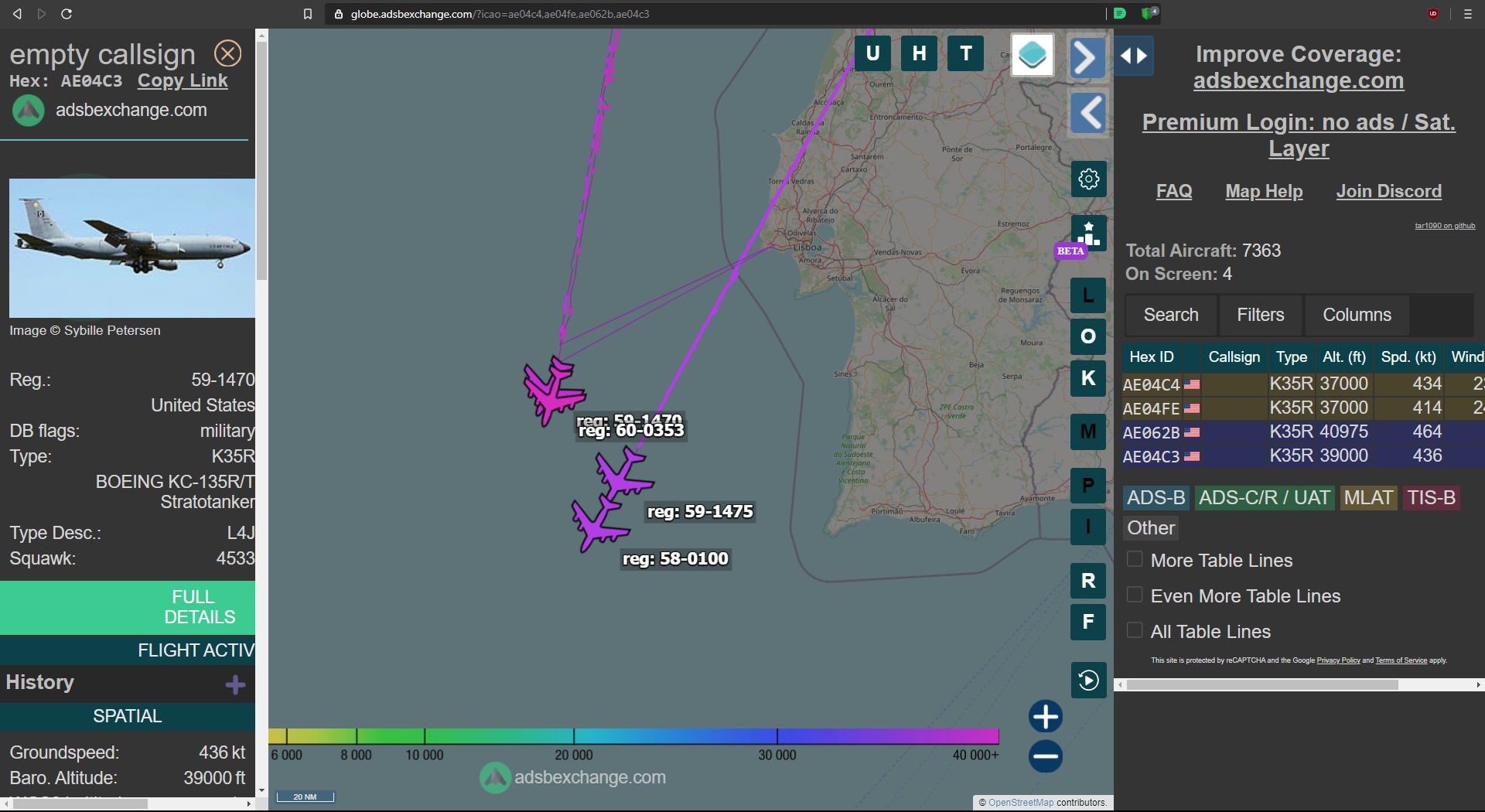This screenshot has width=1485, height=812.
Task: Click the right chevron map button
Action: (x=1087, y=56)
